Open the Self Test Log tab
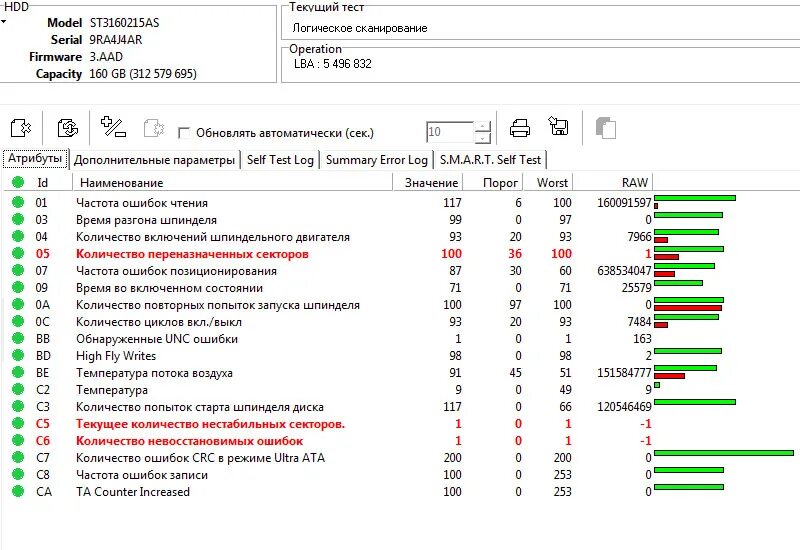800x550 pixels. point(280,160)
